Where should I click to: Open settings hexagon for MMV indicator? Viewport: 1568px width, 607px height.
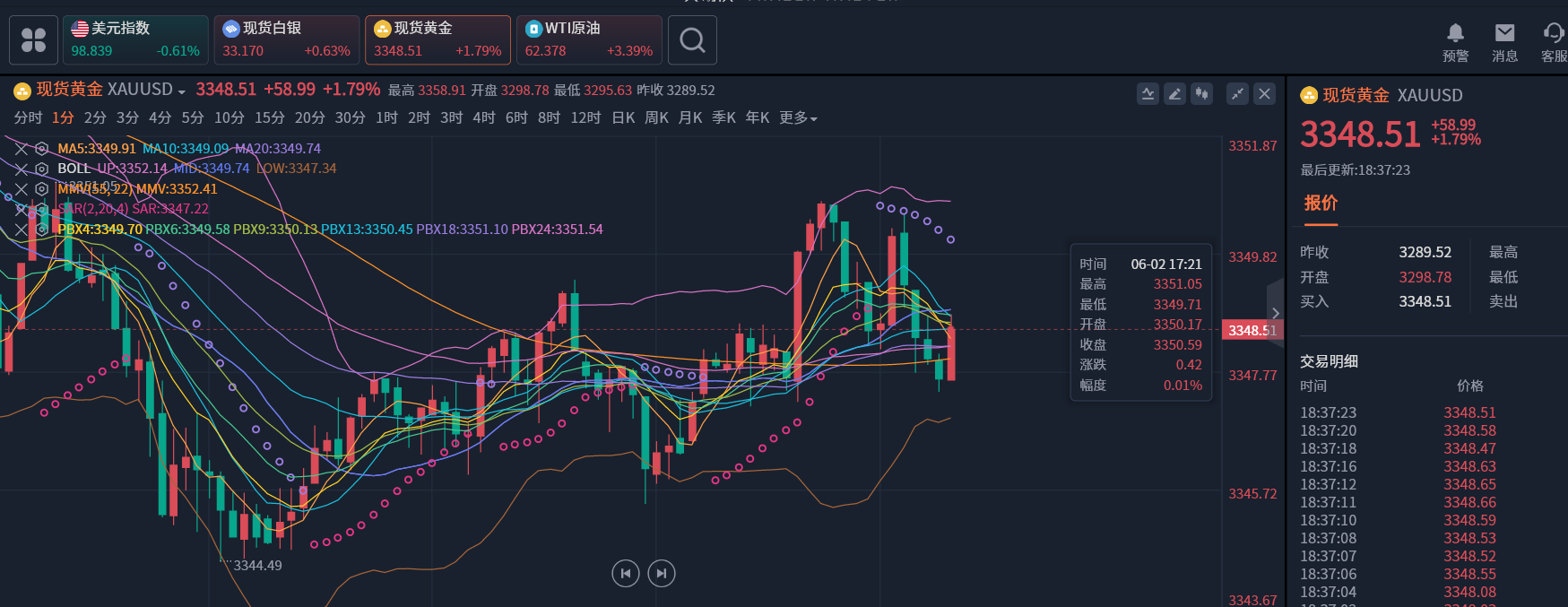[x=41, y=189]
